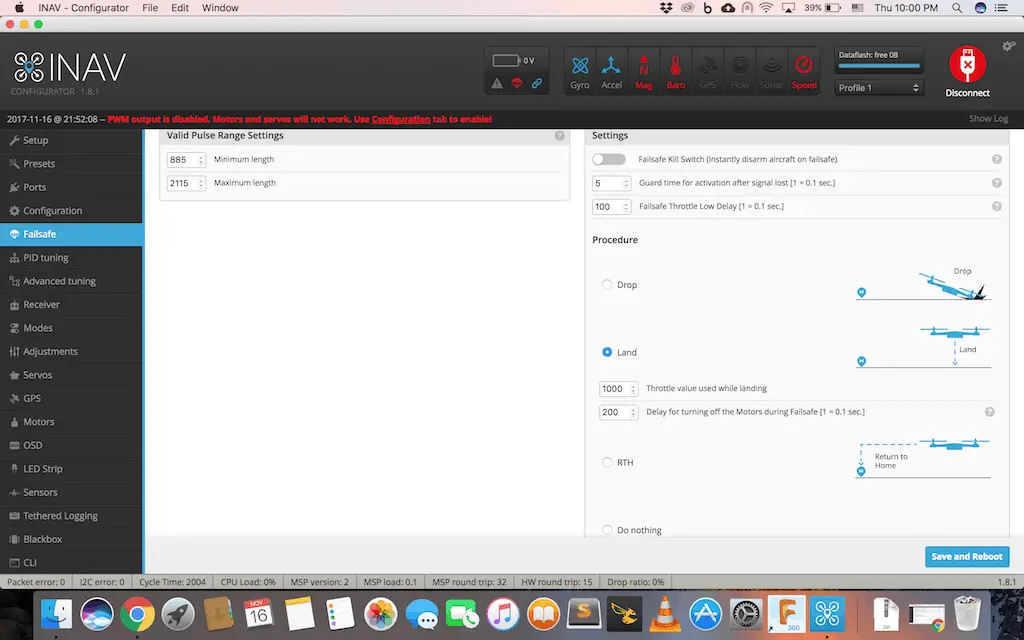Click the Minimum length input field

(x=186, y=160)
